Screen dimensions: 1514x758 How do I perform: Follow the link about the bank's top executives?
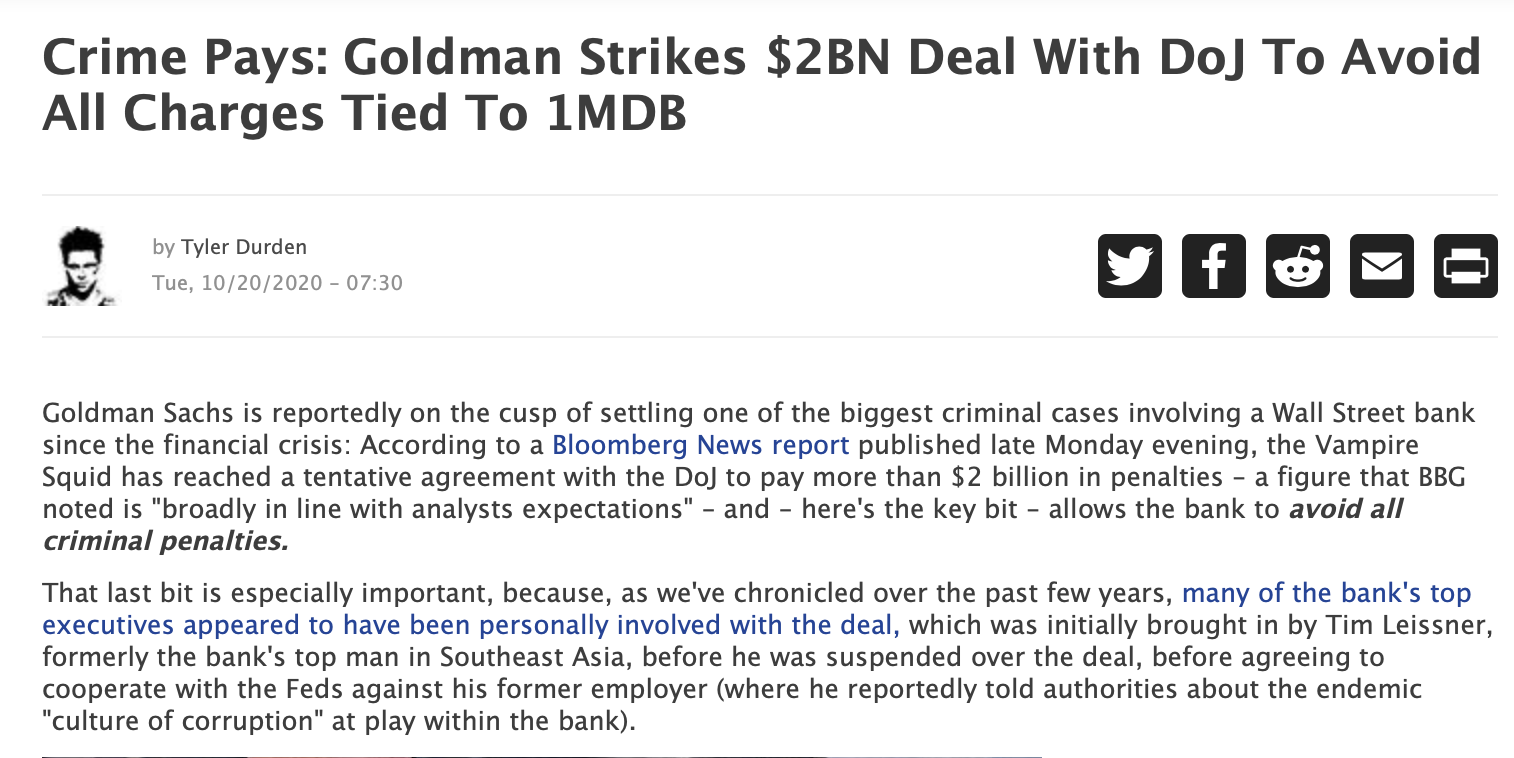point(757,609)
